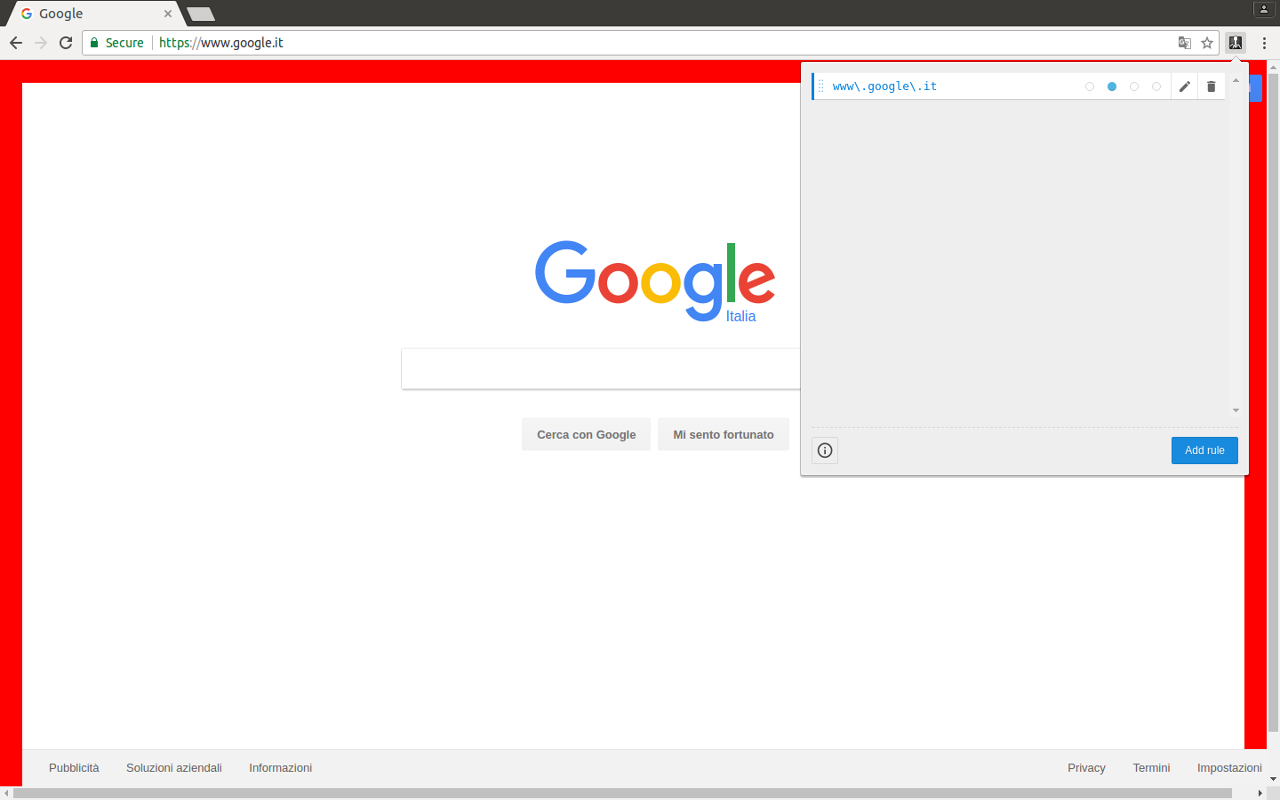Image resolution: width=1280 pixels, height=800 pixels.
Task: Open the Termini footer link
Action: [x=1151, y=768]
